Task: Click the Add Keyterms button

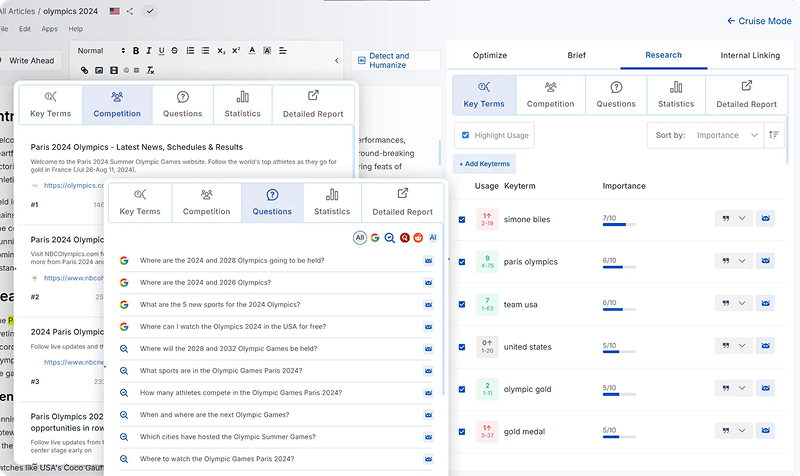Action: pos(484,164)
